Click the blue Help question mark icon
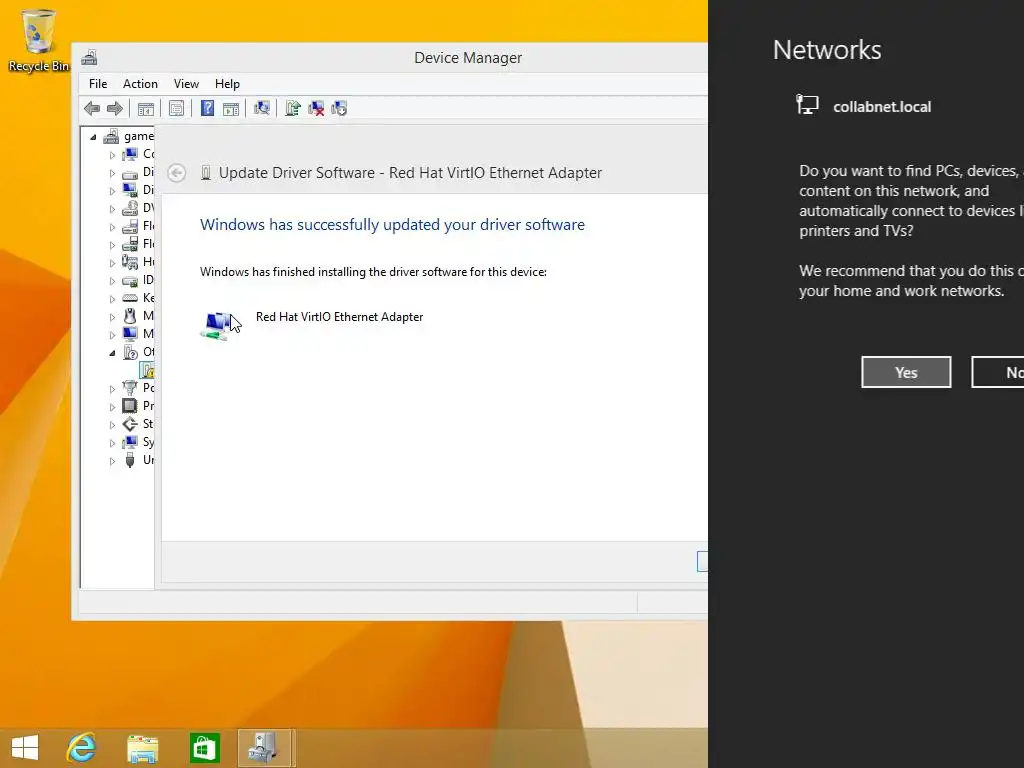This screenshot has width=1024, height=768. coord(207,108)
